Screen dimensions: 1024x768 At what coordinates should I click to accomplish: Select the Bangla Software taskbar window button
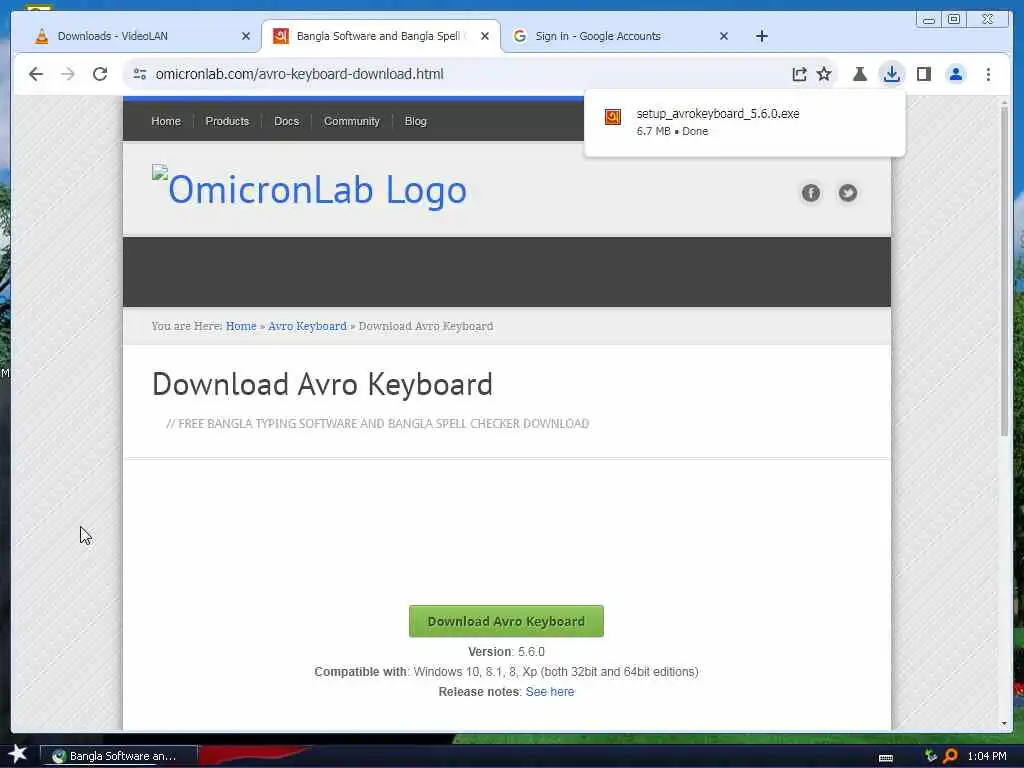point(118,756)
